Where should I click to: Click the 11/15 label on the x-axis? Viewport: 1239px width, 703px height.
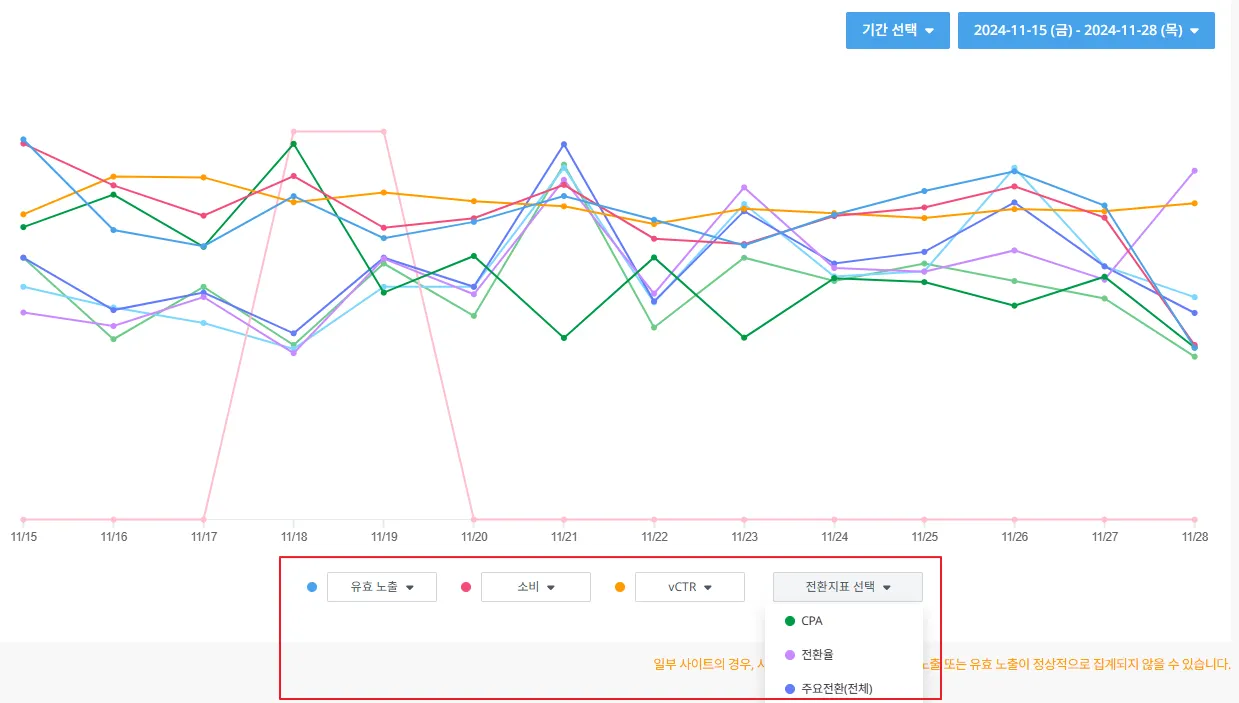(23, 537)
